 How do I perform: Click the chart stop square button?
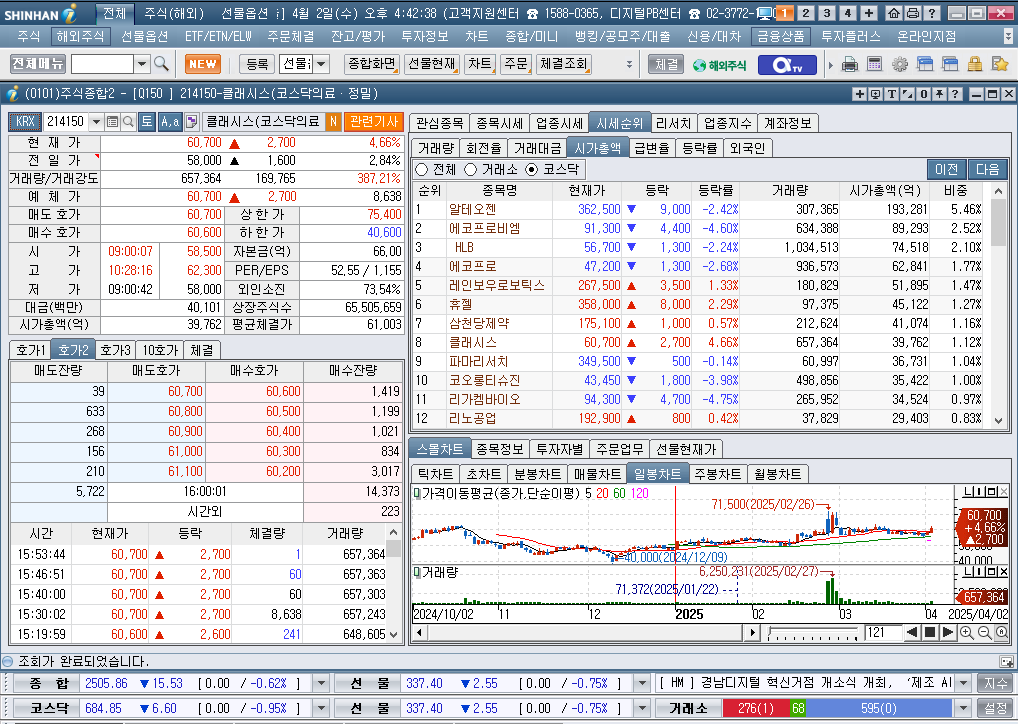(x=930, y=632)
